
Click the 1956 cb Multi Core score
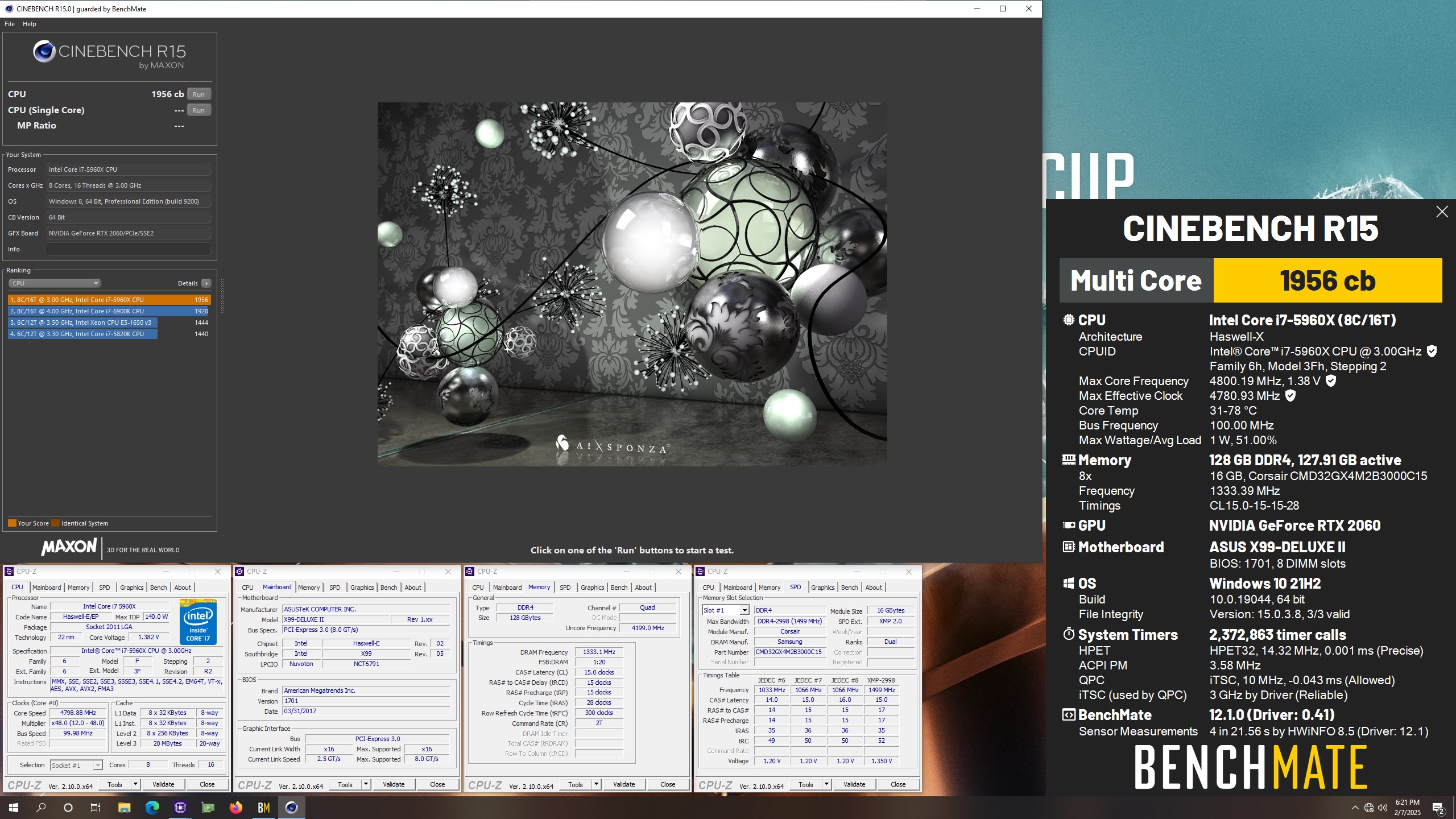click(x=1327, y=280)
